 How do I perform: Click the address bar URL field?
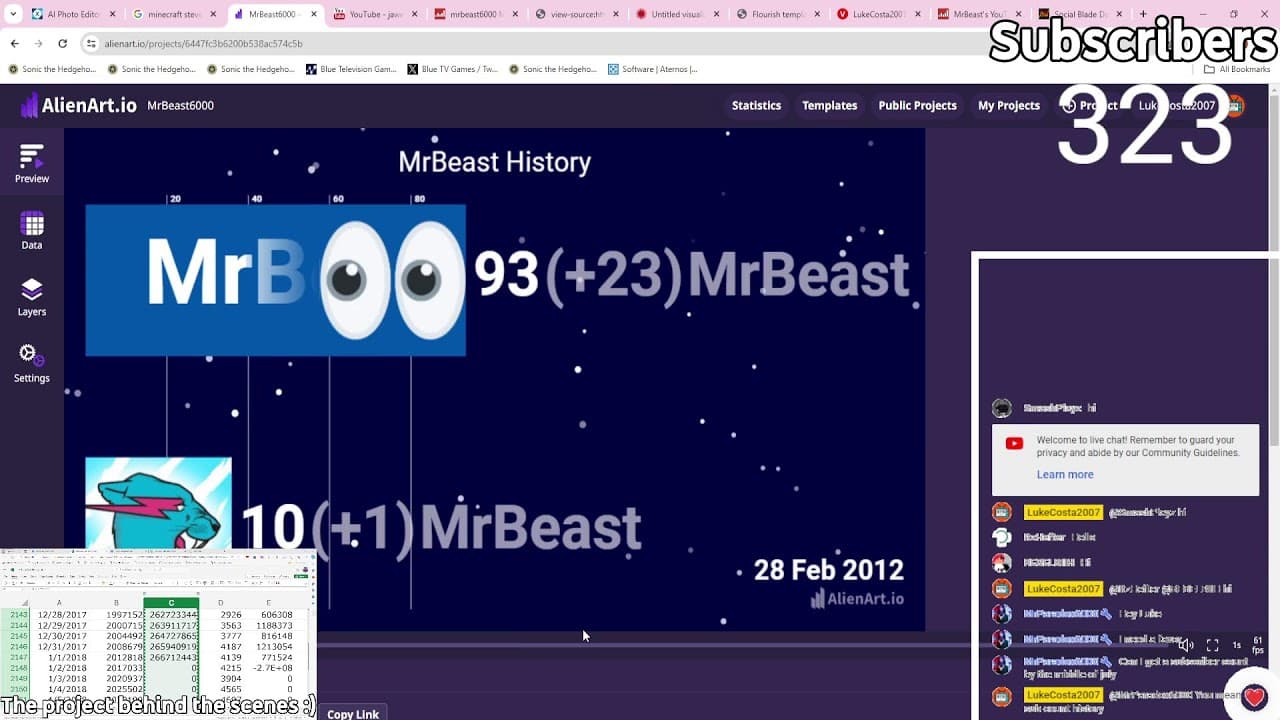pos(540,44)
